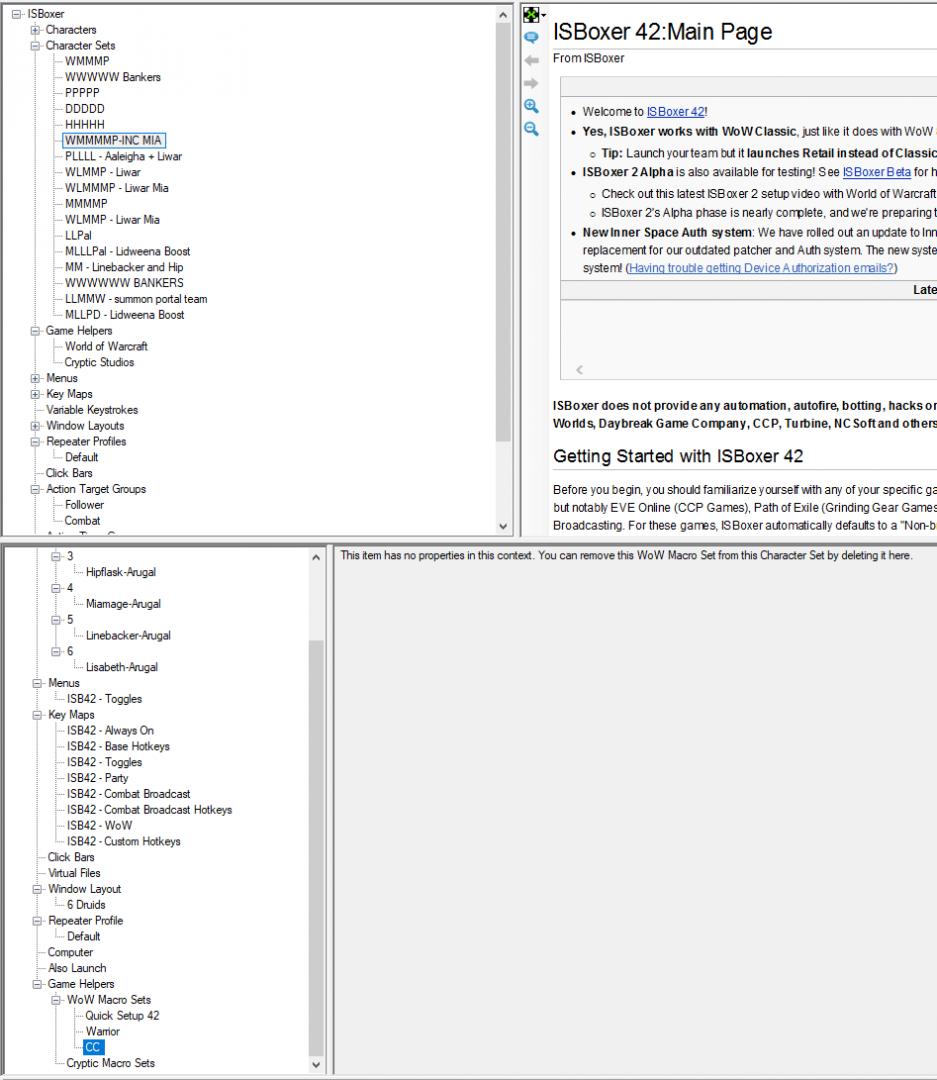937x1080 pixels.
Task: Select MLLLPal - Lidweena Boost set
Action: click(x=127, y=251)
